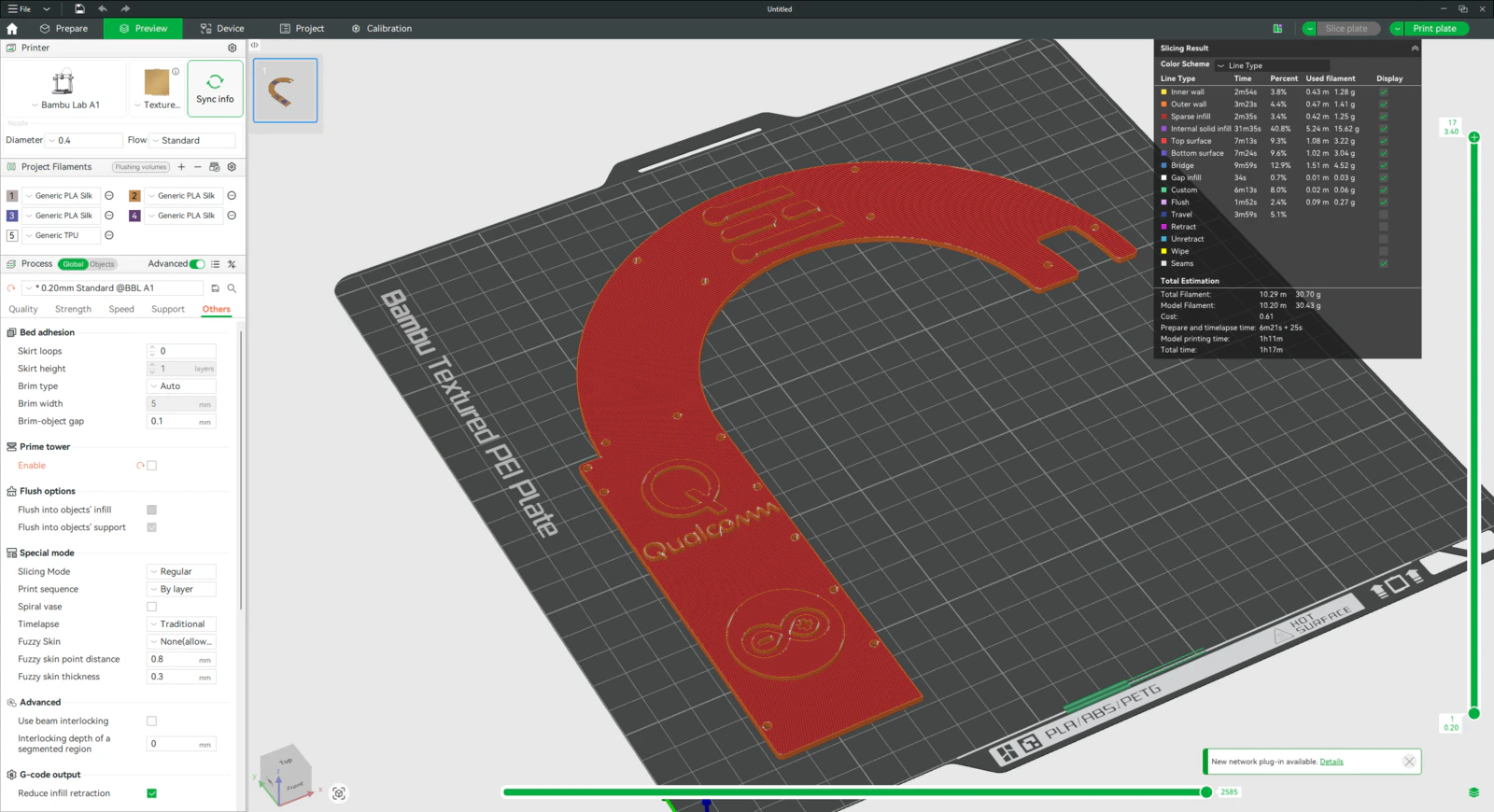Search the process settings
The image size is (1494, 812).
pos(232,288)
